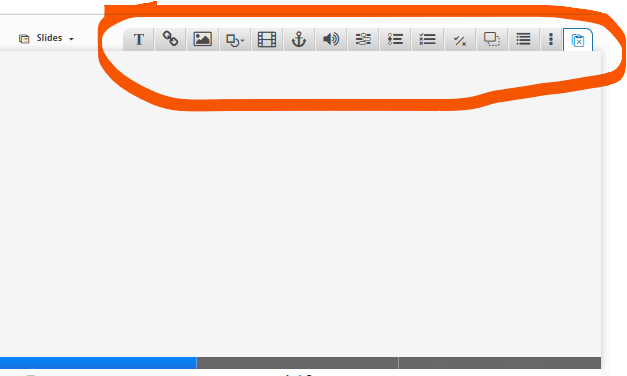Insert a video with the filmstrip icon
The image size is (627, 376).
point(267,39)
